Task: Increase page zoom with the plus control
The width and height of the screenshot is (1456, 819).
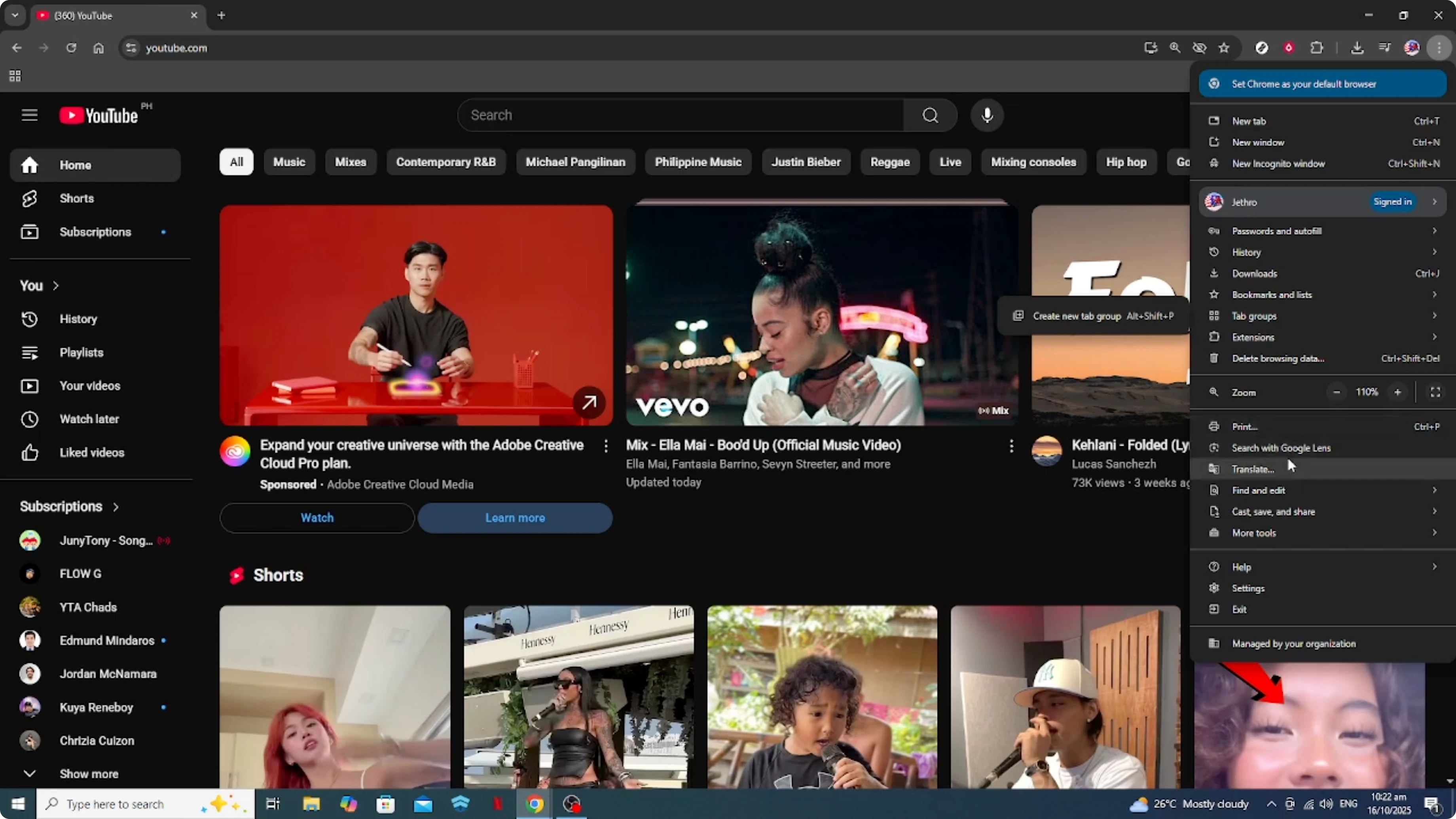Action: [x=1398, y=392]
